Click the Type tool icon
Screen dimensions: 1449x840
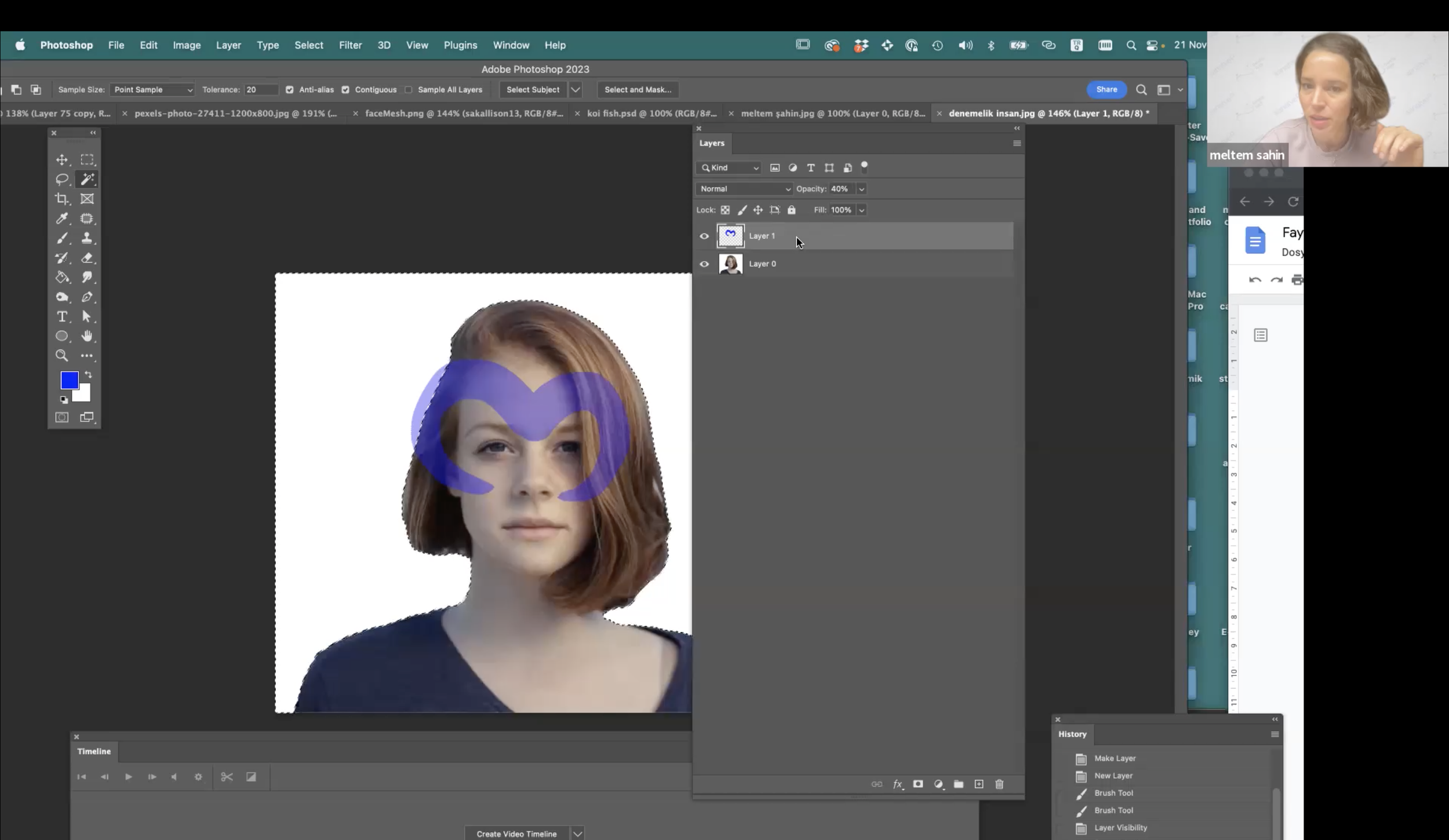pos(62,316)
